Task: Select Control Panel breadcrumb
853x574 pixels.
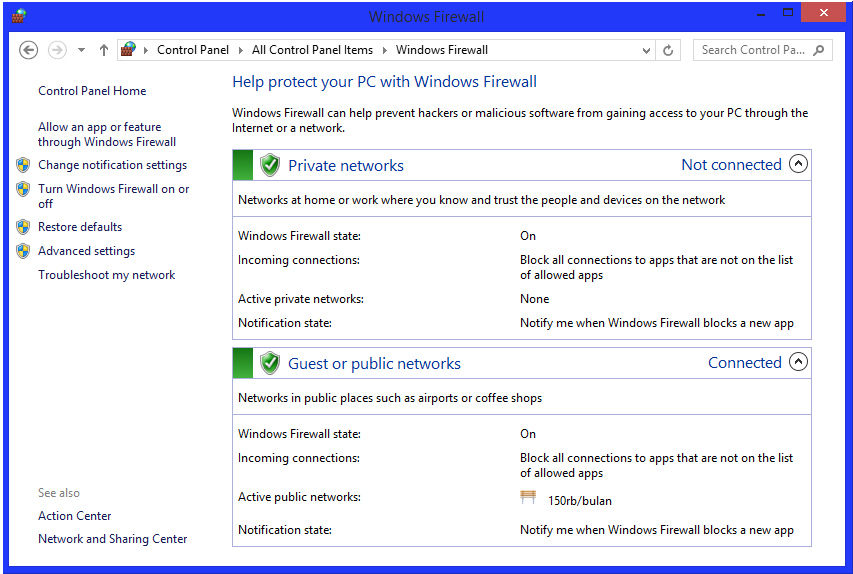Action: click(193, 50)
